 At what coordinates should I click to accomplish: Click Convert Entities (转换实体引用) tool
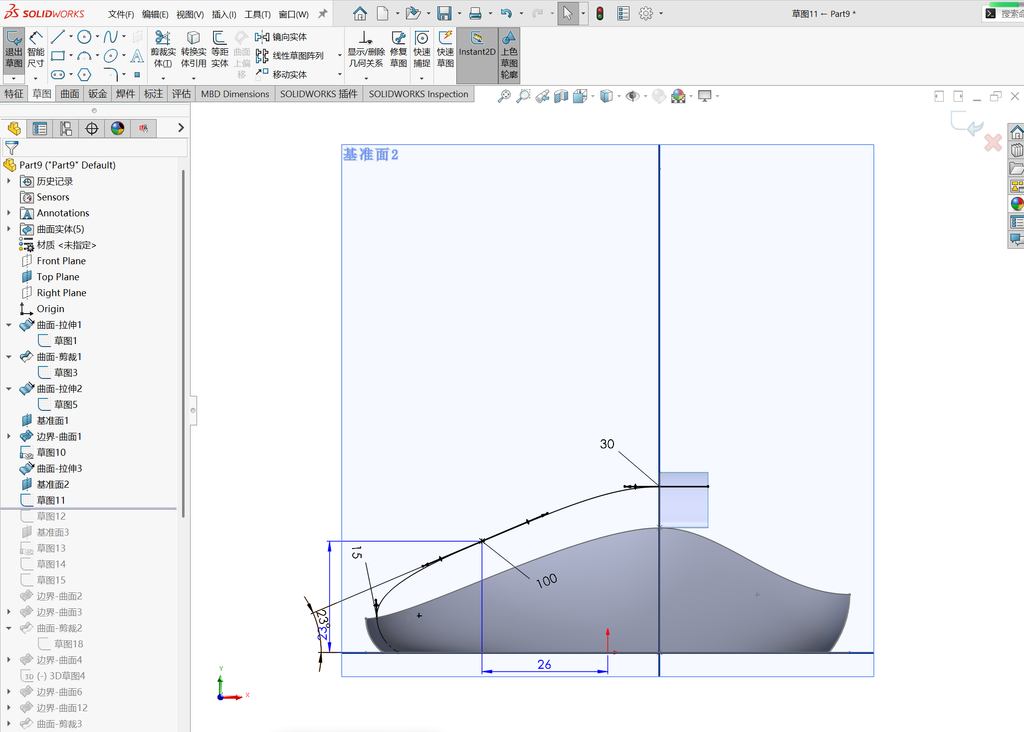tap(193, 49)
